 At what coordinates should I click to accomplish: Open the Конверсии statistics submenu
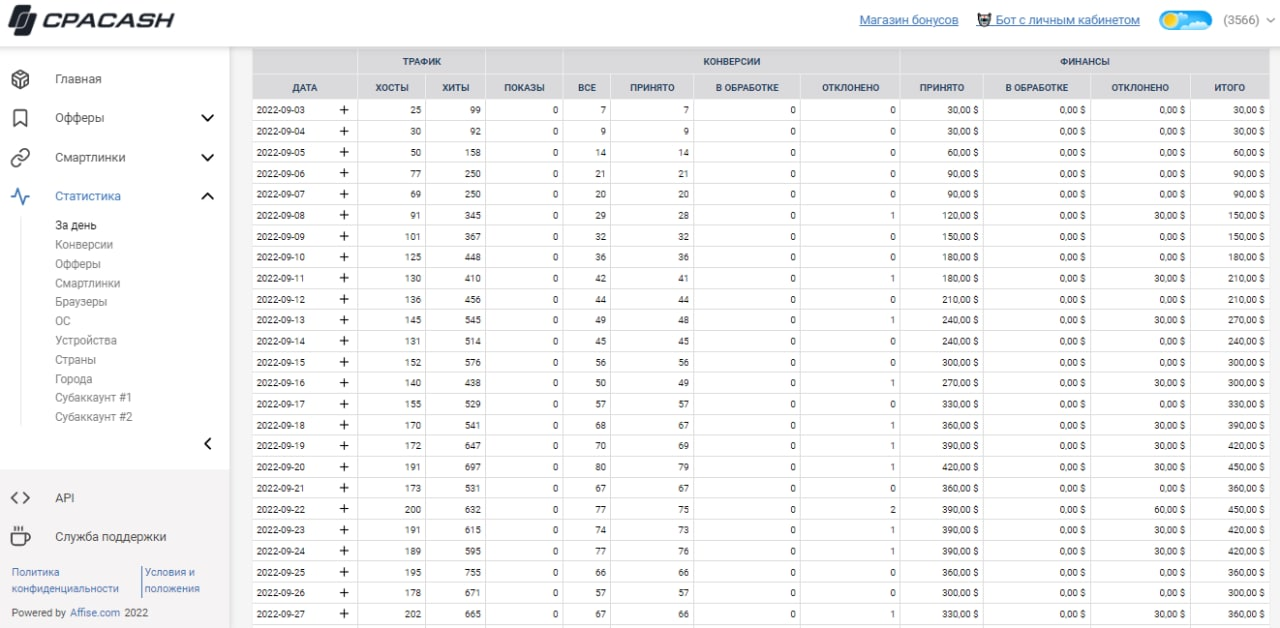[84, 245]
